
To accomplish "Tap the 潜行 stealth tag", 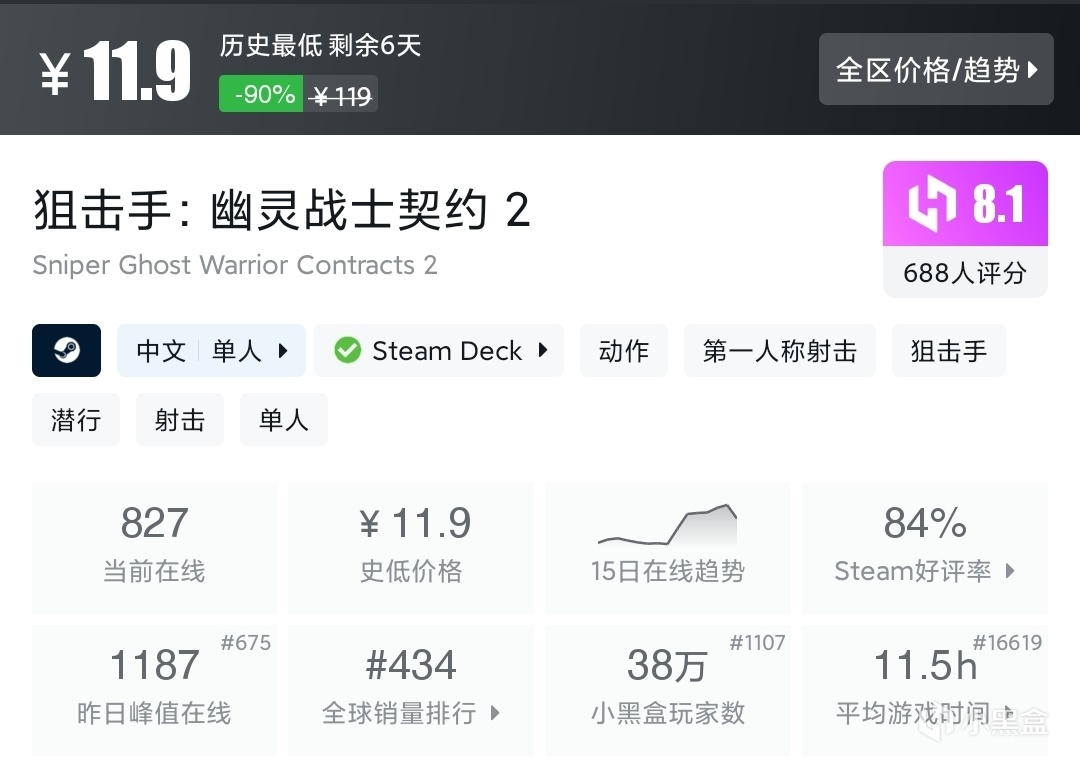I will pyautogui.click(x=75, y=420).
